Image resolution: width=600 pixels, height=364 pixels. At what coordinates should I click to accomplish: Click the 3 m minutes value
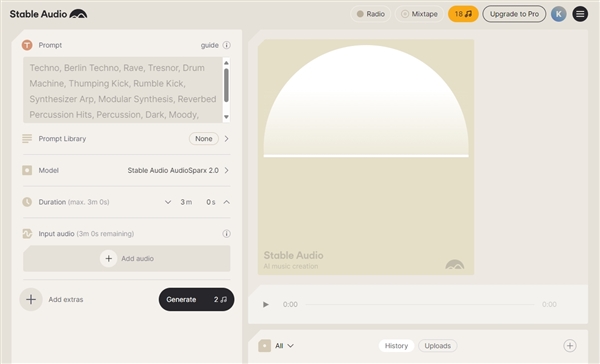(x=186, y=202)
